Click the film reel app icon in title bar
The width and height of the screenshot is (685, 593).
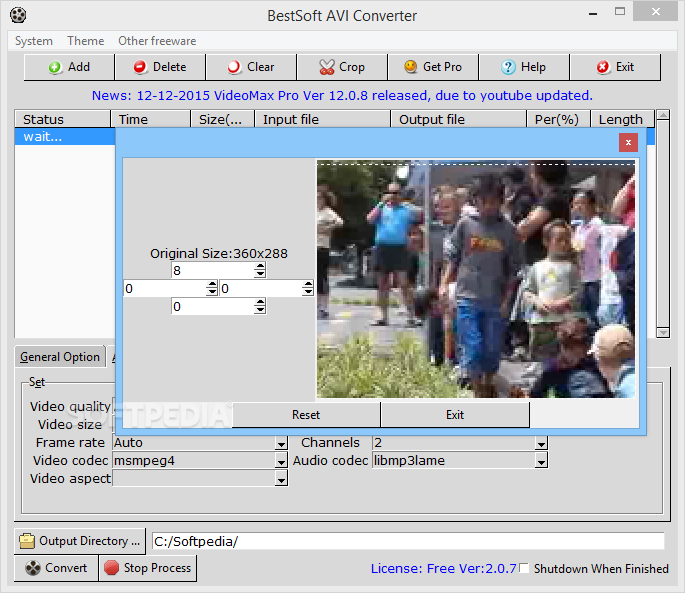(x=18, y=15)
